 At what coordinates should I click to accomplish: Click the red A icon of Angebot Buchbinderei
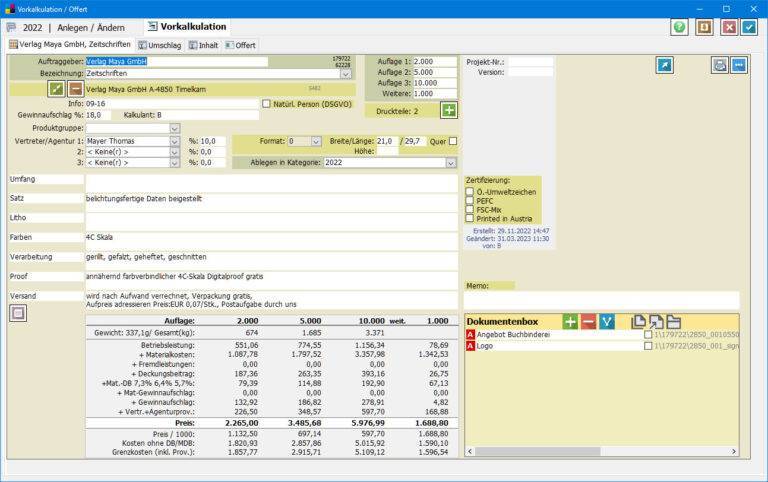tap(470, 335)
